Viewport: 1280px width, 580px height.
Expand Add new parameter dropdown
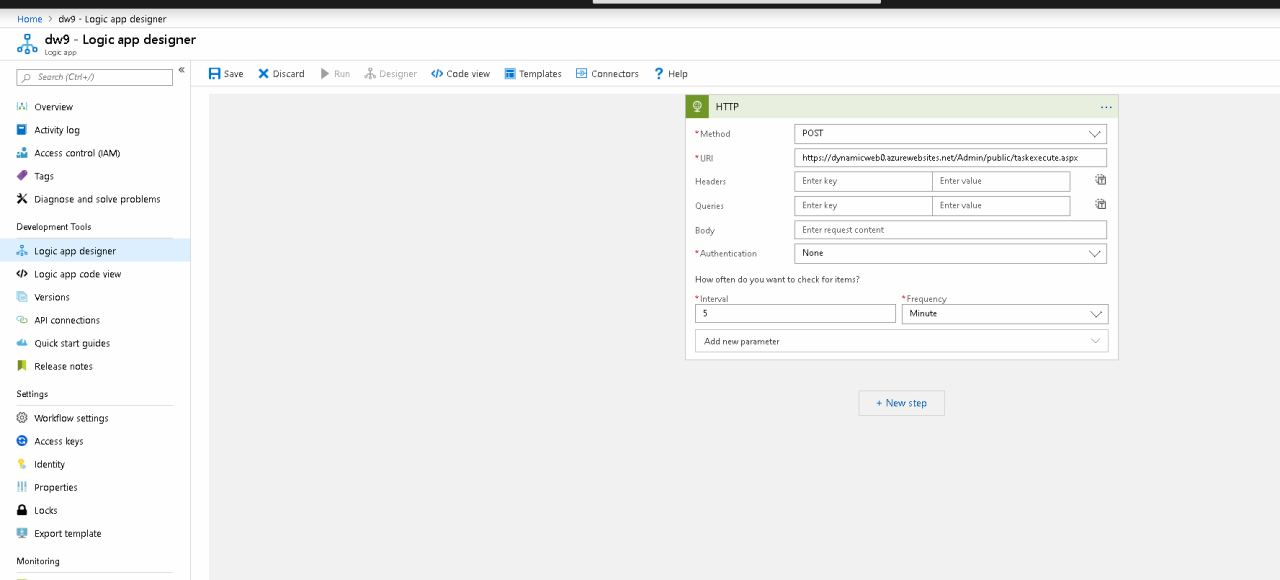[1097, 341]
